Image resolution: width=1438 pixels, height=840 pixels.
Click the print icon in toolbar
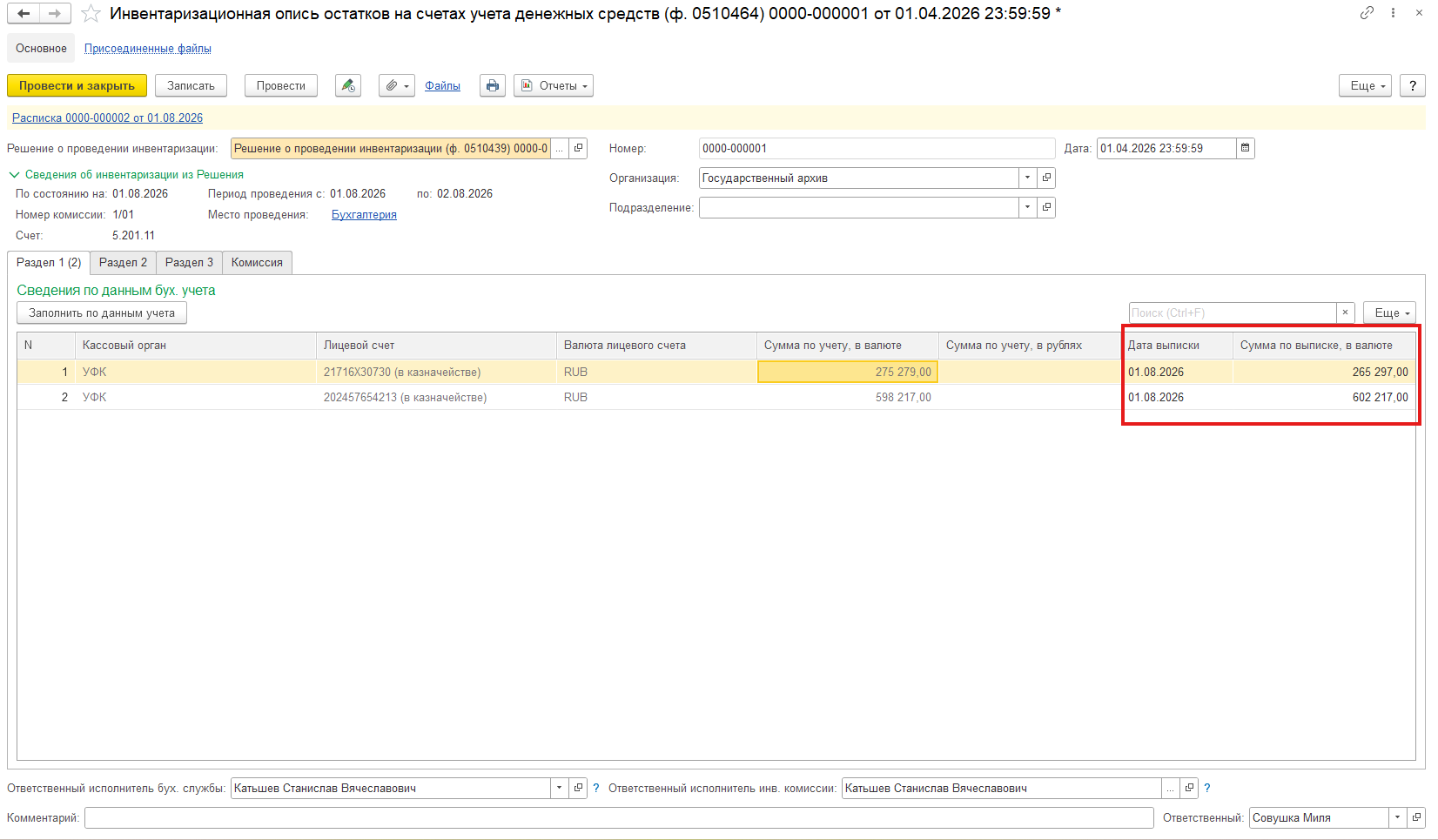(493, 85)
